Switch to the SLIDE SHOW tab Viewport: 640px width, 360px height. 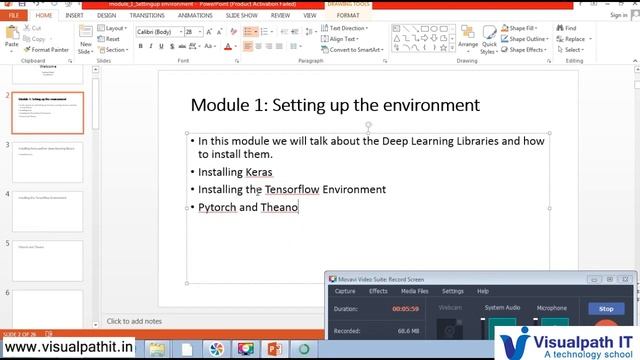pos(242,15)
